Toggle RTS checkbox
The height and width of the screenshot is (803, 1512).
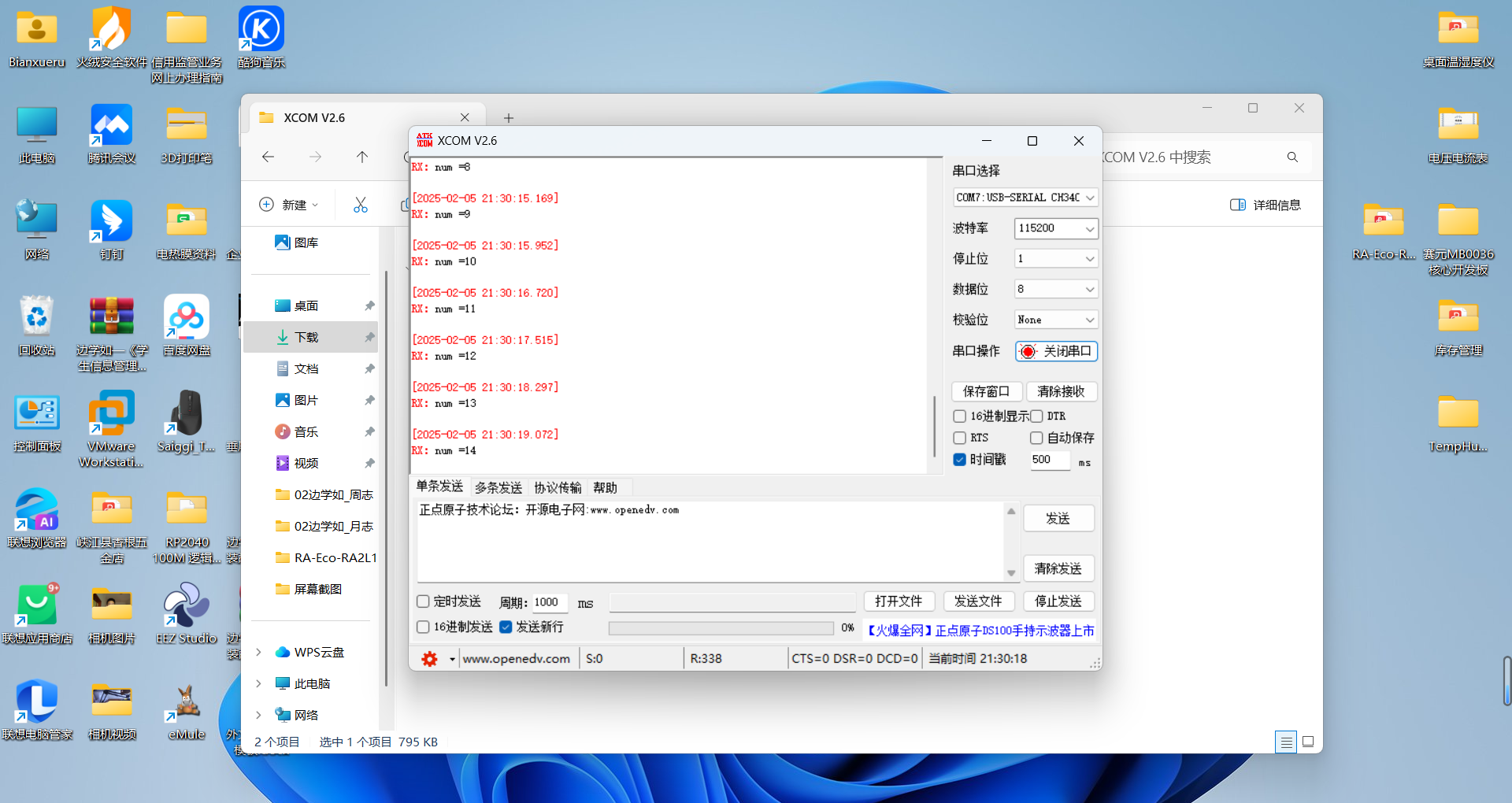click(959, 438)
